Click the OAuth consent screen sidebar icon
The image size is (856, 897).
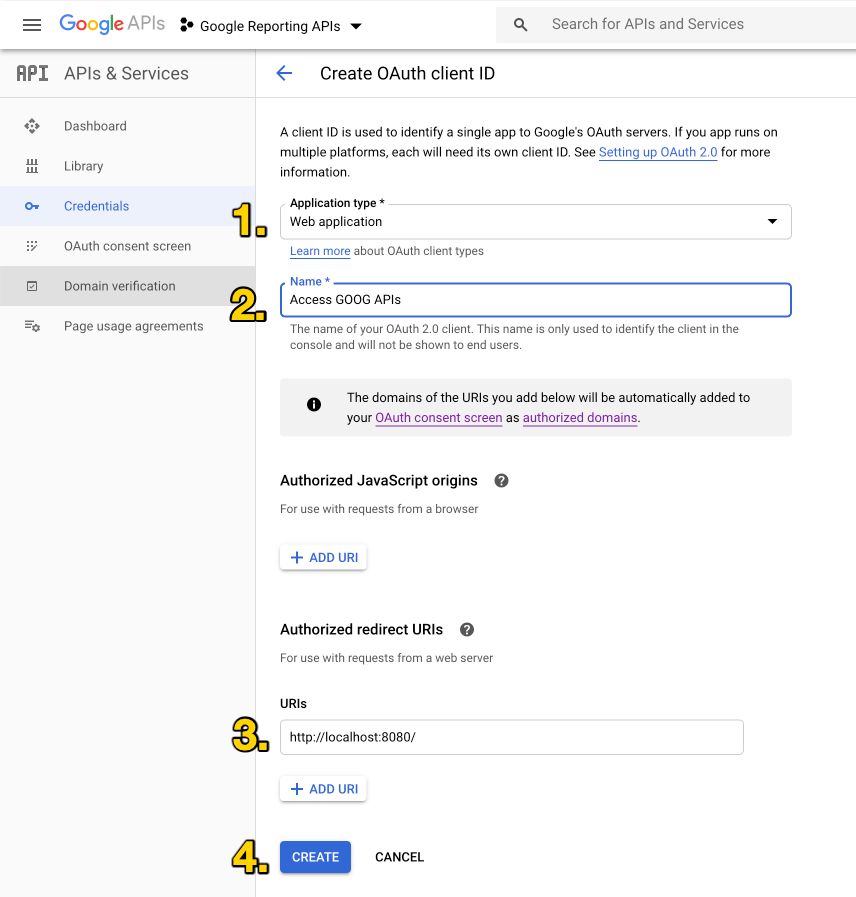pyautogui.click(x=32, y=246)
